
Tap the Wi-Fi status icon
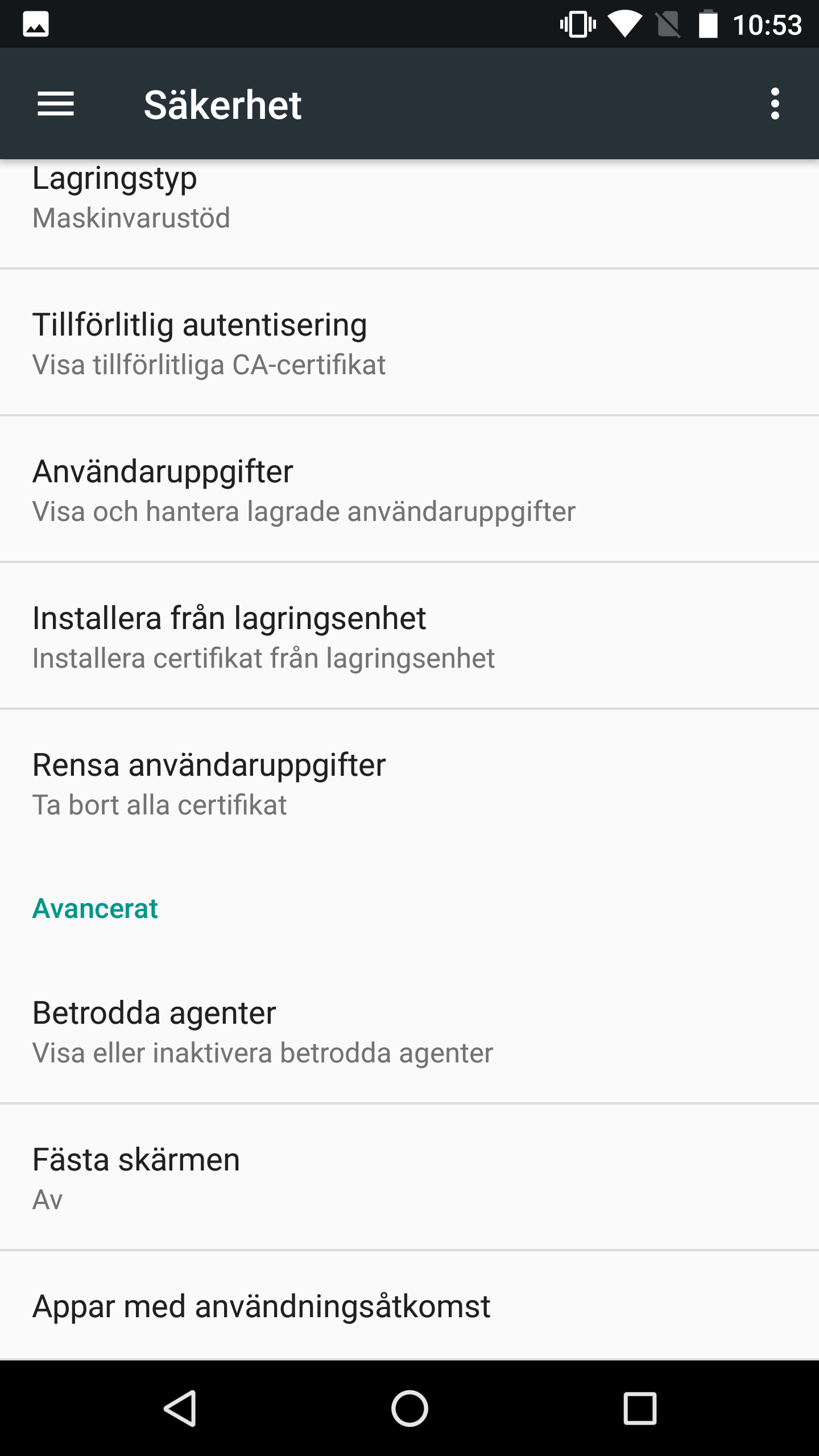click(x=624, y=24)
